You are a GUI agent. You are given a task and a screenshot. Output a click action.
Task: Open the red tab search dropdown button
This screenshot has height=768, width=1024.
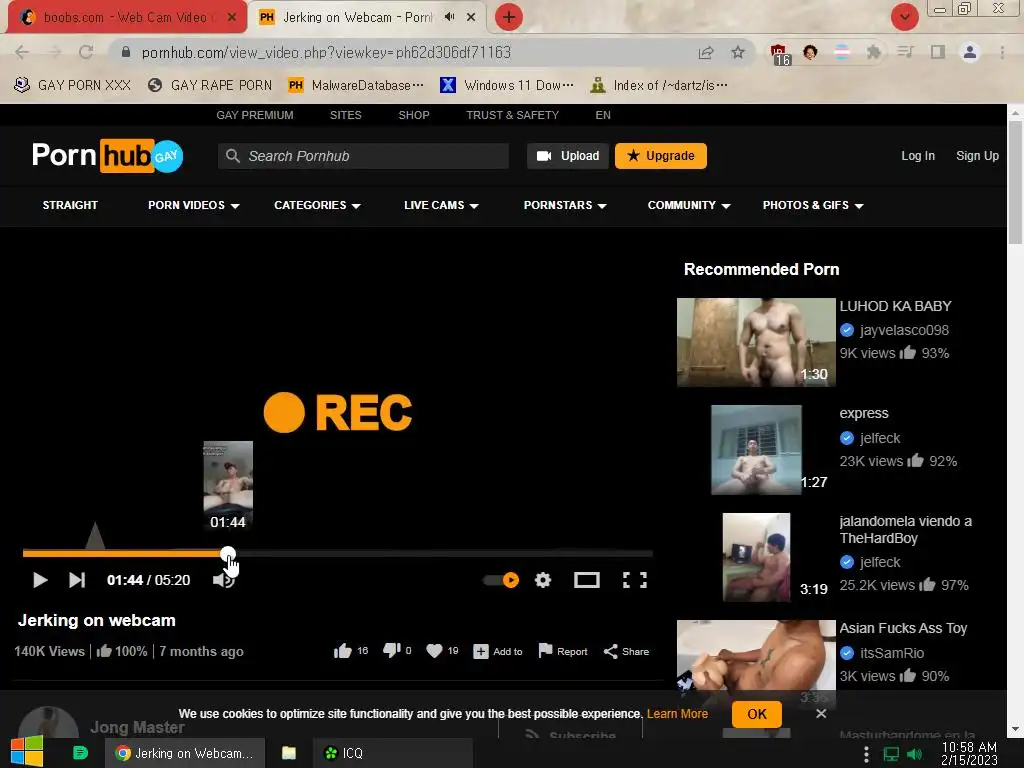pos(904,17)
